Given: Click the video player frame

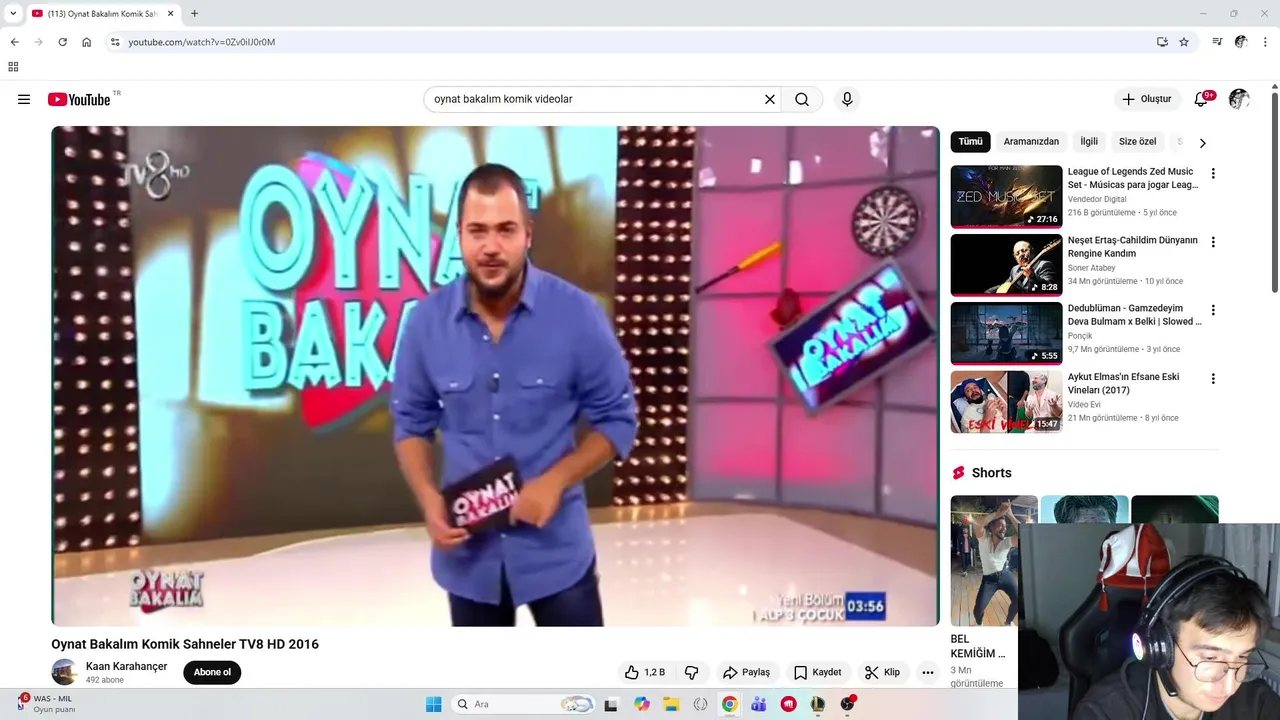Looking at the screenshot, I should pyautogui.click(x=495, y=376).
